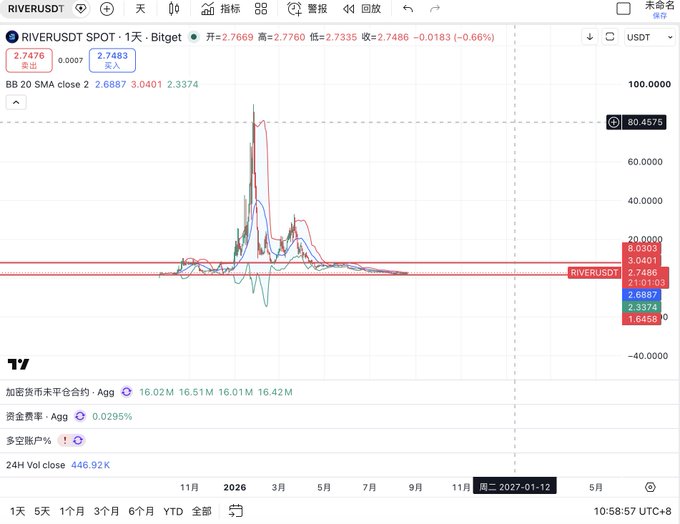Click the 保存 save link under 未命名
This screenshot has height=524, width=680.
click(x=660, y=16)
